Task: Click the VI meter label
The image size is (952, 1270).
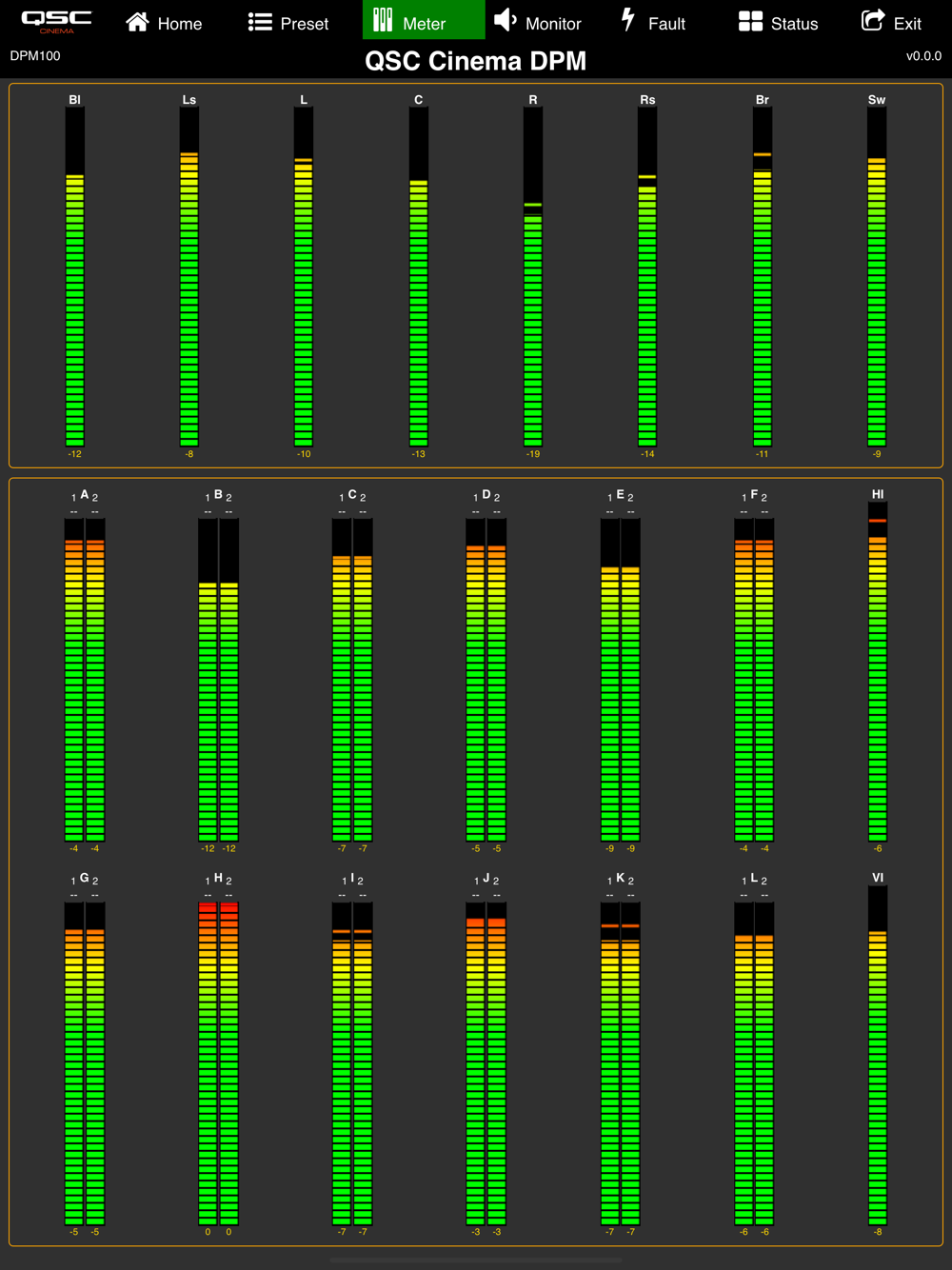Action: click(x=878, y=878)
